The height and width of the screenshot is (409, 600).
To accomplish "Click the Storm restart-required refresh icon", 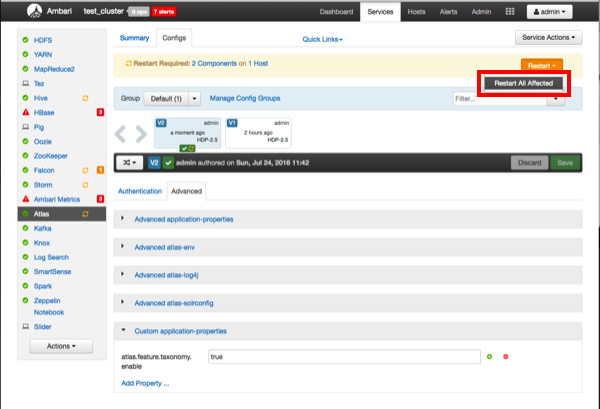I will [85, 185].
